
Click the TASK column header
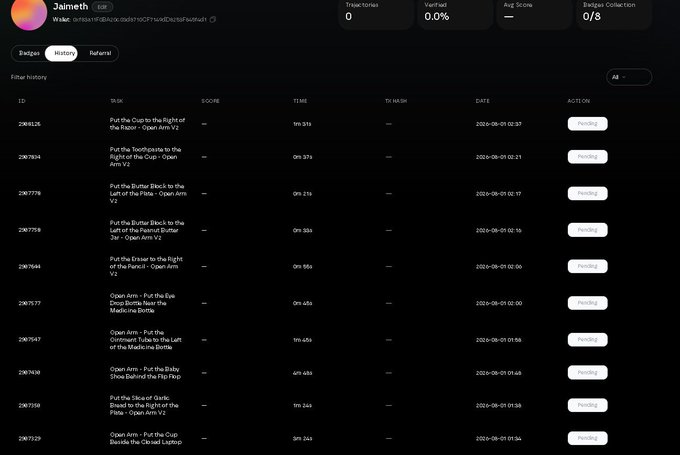pyautogui.click(x=116, y=101)
